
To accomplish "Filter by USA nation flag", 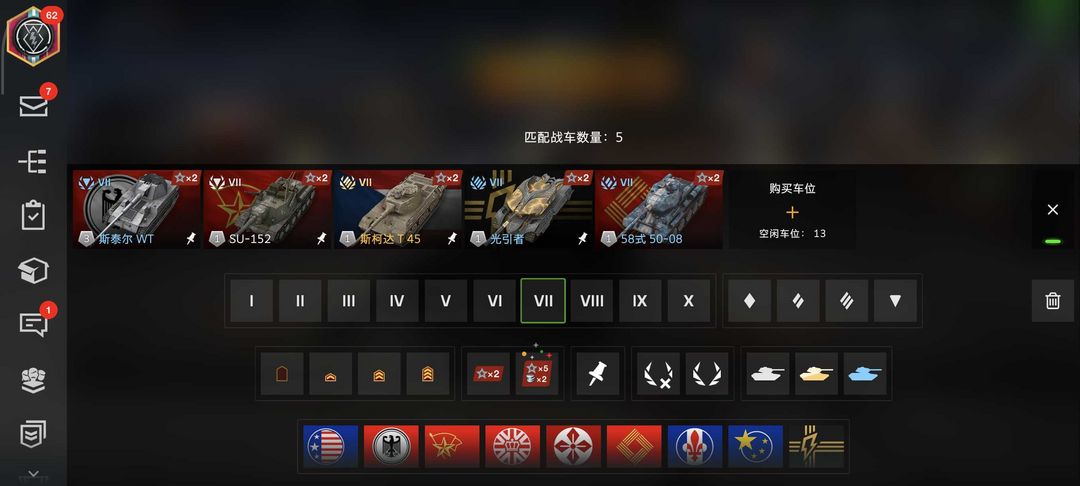I will point(331,446).
